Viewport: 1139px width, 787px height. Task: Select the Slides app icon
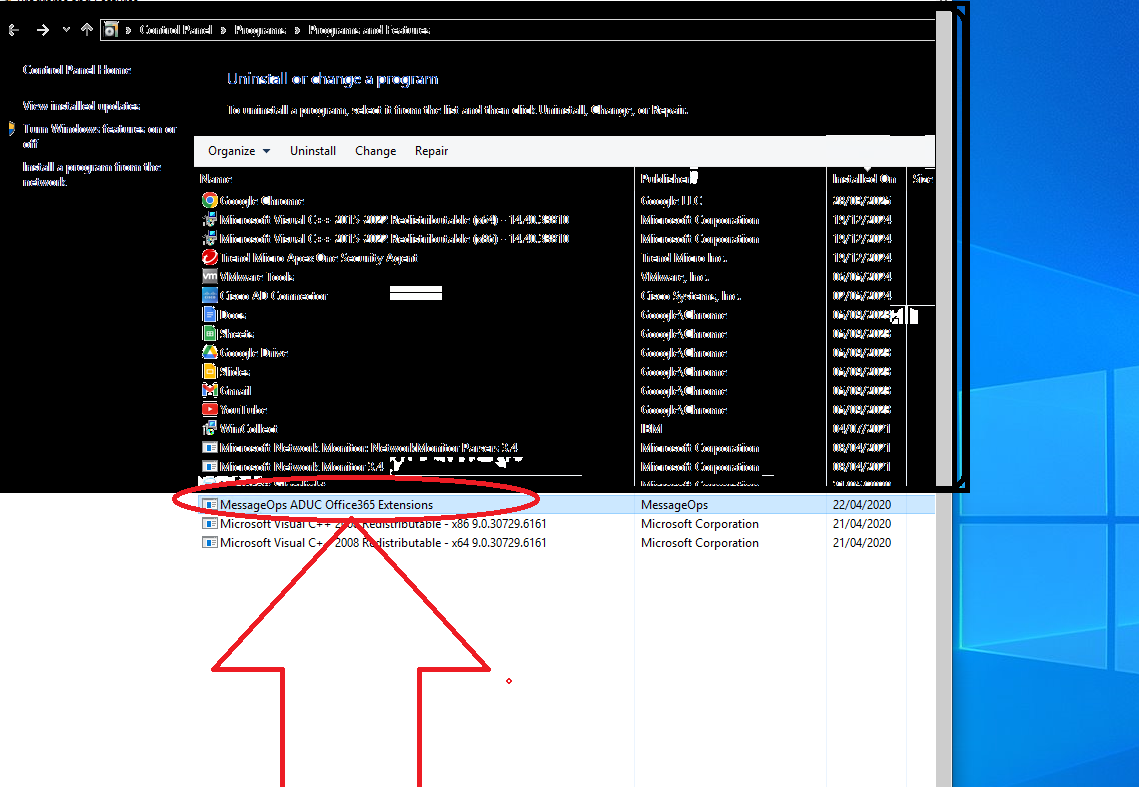[209, 371]
